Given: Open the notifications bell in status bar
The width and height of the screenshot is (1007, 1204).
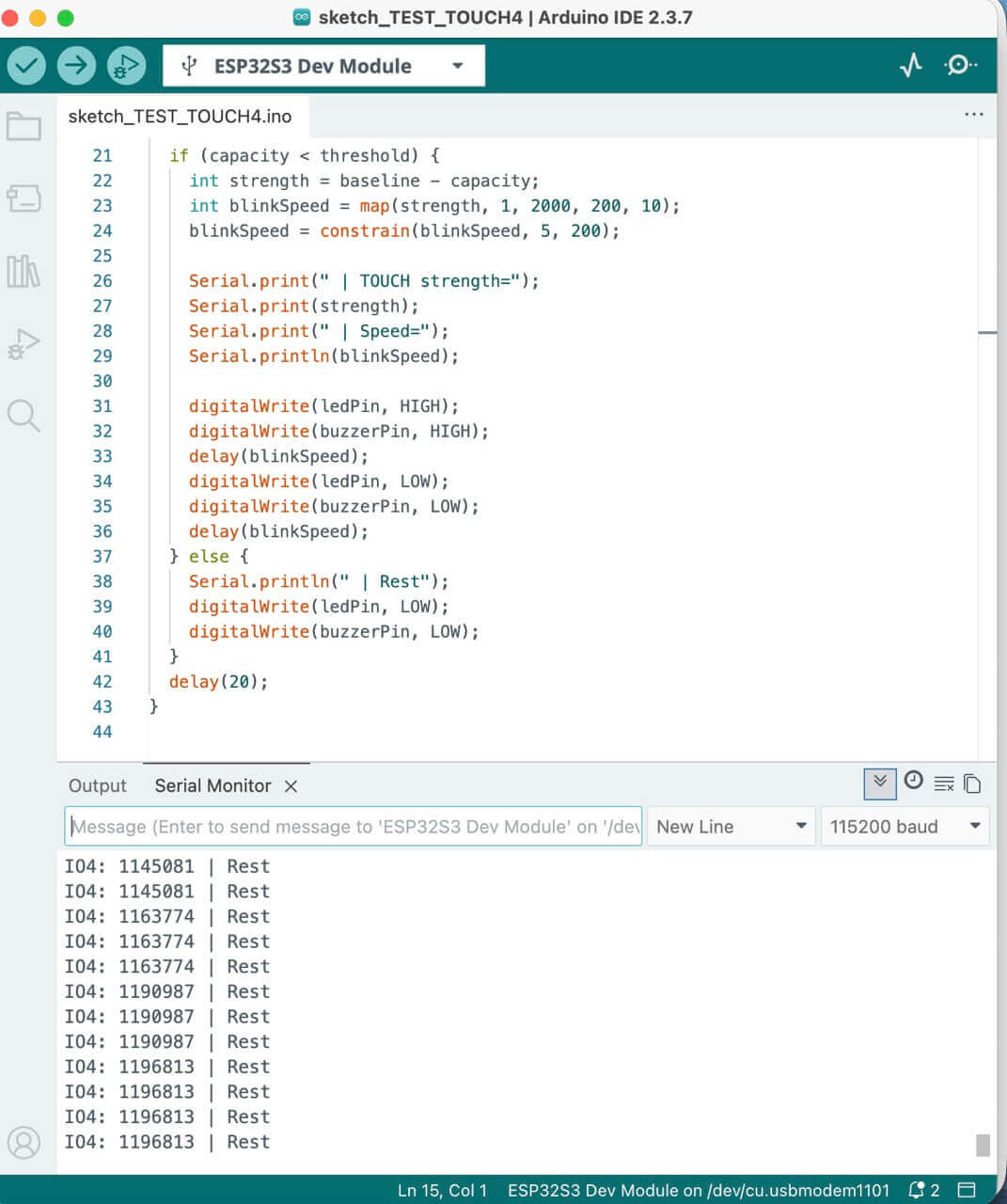Looking at the screenshot, I should point(924,1190).
